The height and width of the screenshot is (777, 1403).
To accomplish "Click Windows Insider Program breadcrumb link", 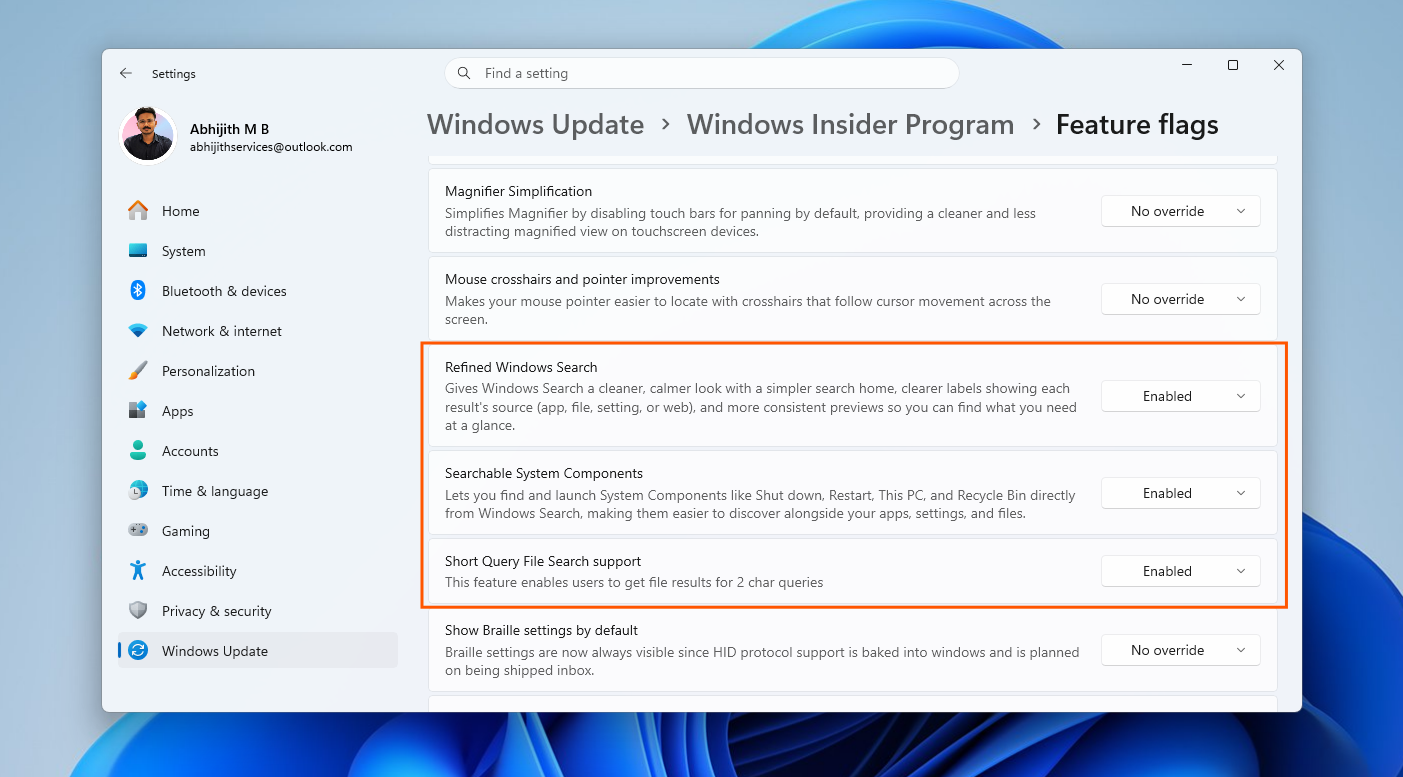I will point(850,125).
